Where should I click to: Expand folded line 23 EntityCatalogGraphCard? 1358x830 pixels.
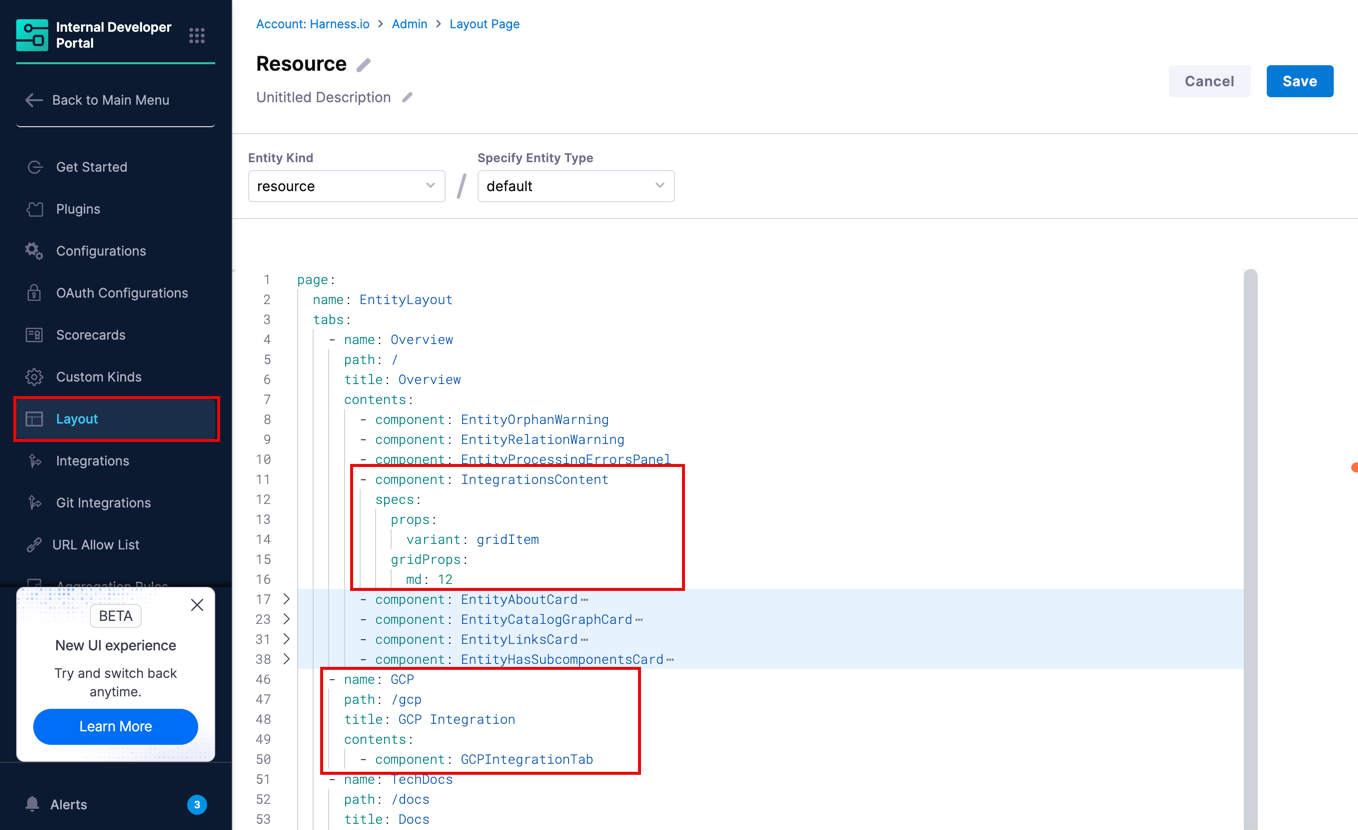coord(286,619)
